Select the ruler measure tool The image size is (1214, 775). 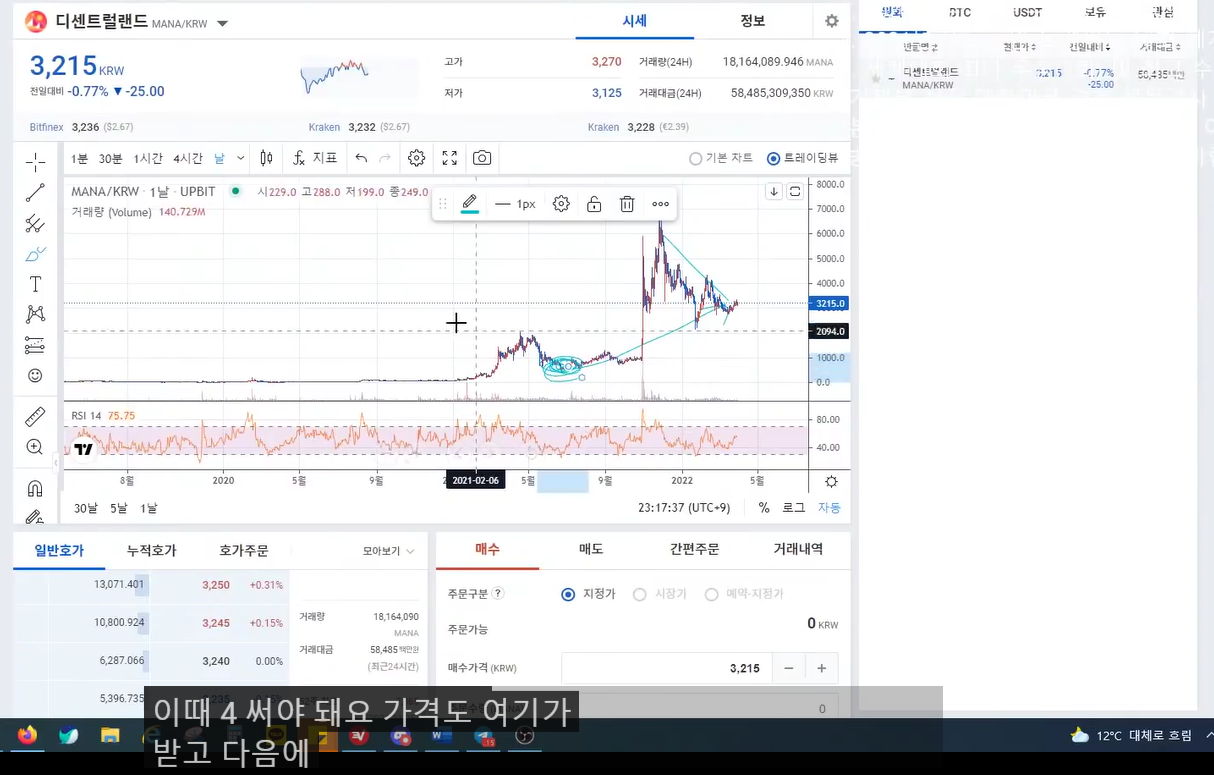pos(35,417)
